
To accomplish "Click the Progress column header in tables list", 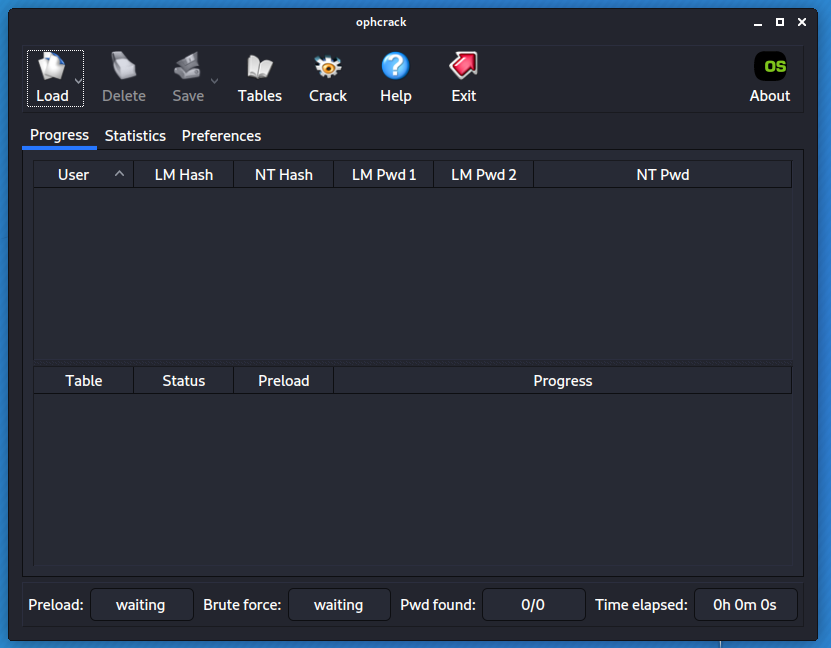I will coord(562,381).
